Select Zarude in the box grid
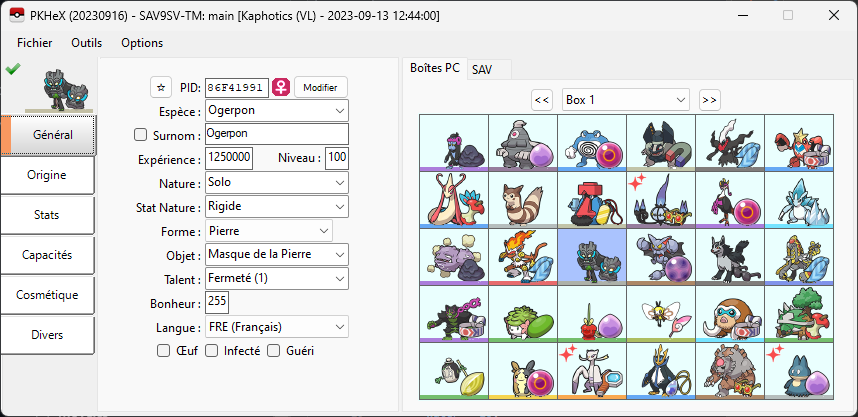The width and height of the screenshot is (858, 417). click(x=454, y=314)
